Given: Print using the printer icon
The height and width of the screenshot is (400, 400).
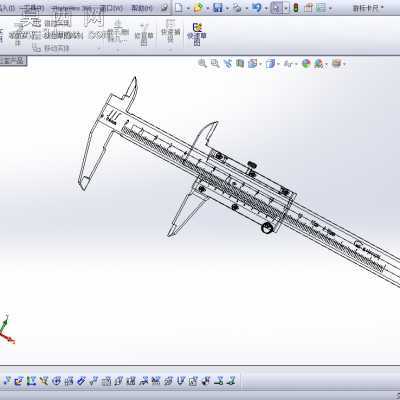Looking at the screenshot, I should (x=237, y=7).
